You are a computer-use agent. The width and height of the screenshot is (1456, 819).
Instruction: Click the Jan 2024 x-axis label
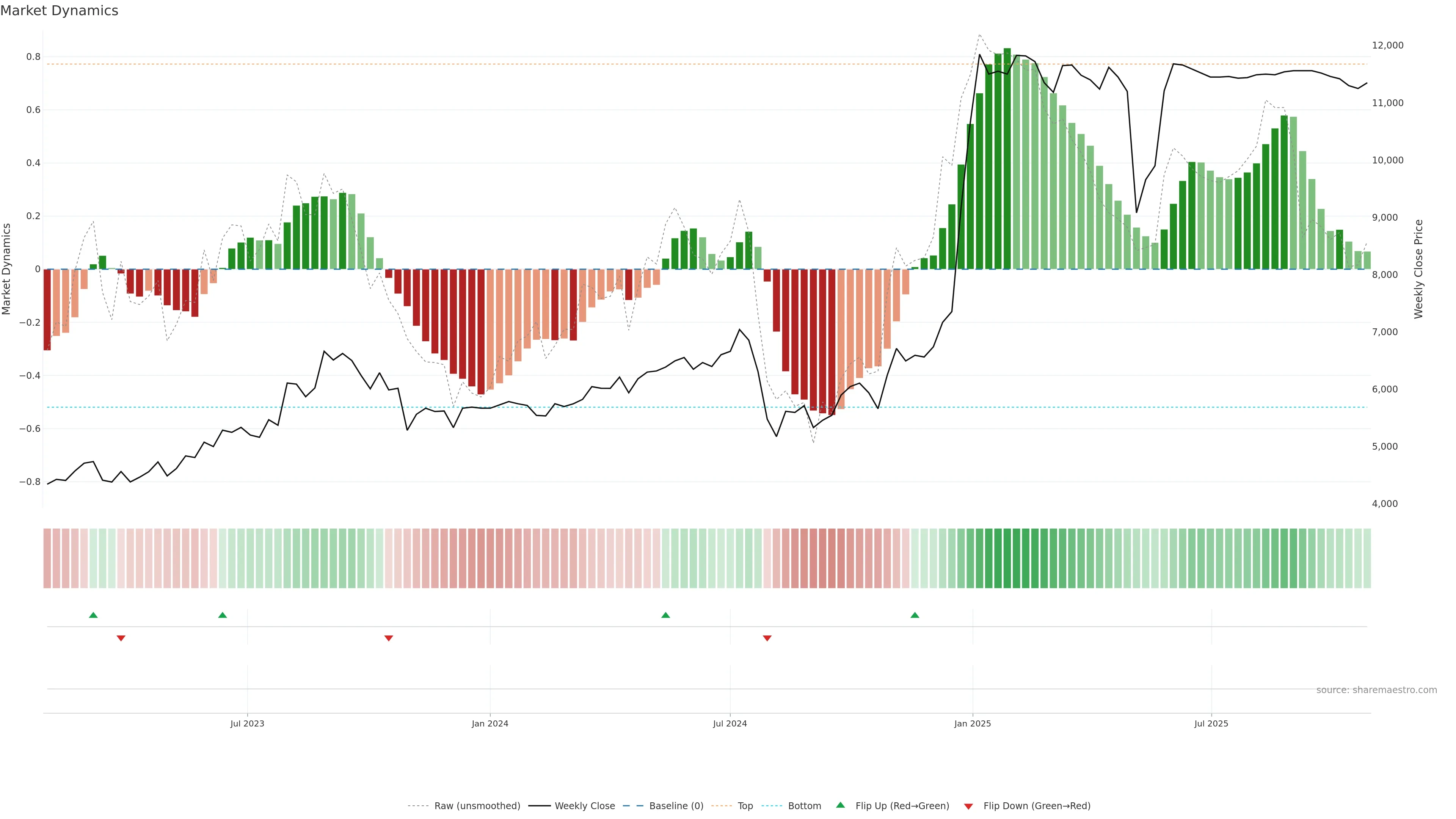pos(490,723)
